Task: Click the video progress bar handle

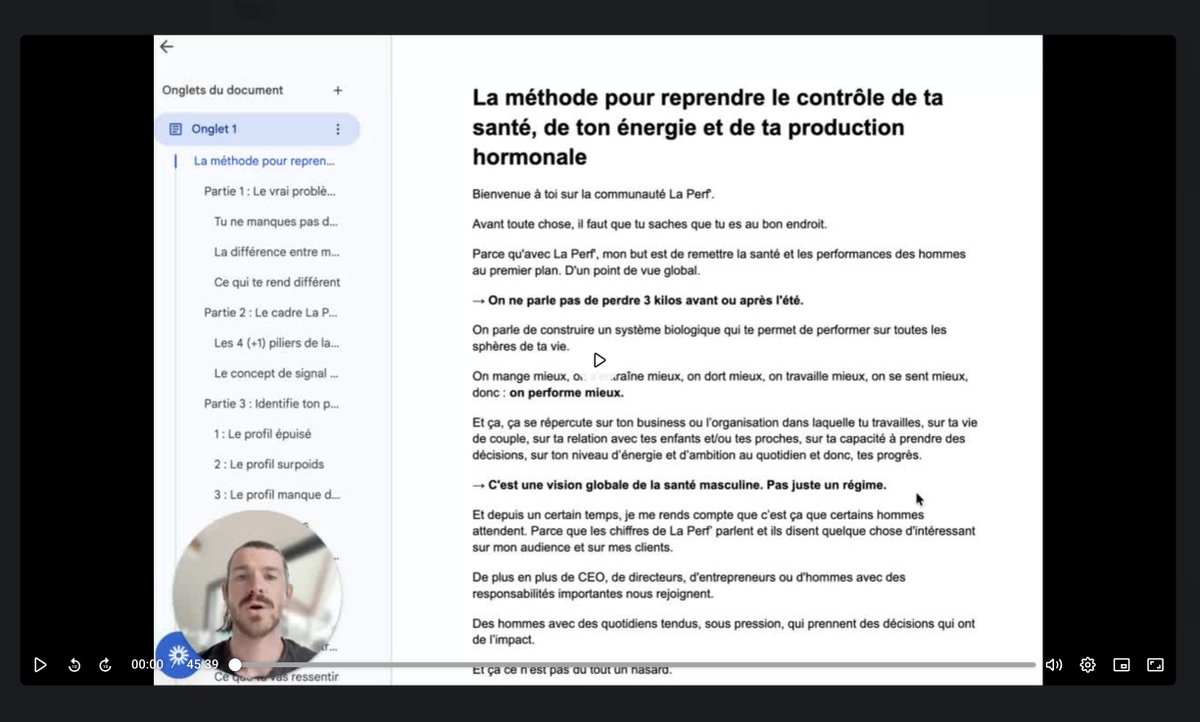Action: [x=235, y=665]
